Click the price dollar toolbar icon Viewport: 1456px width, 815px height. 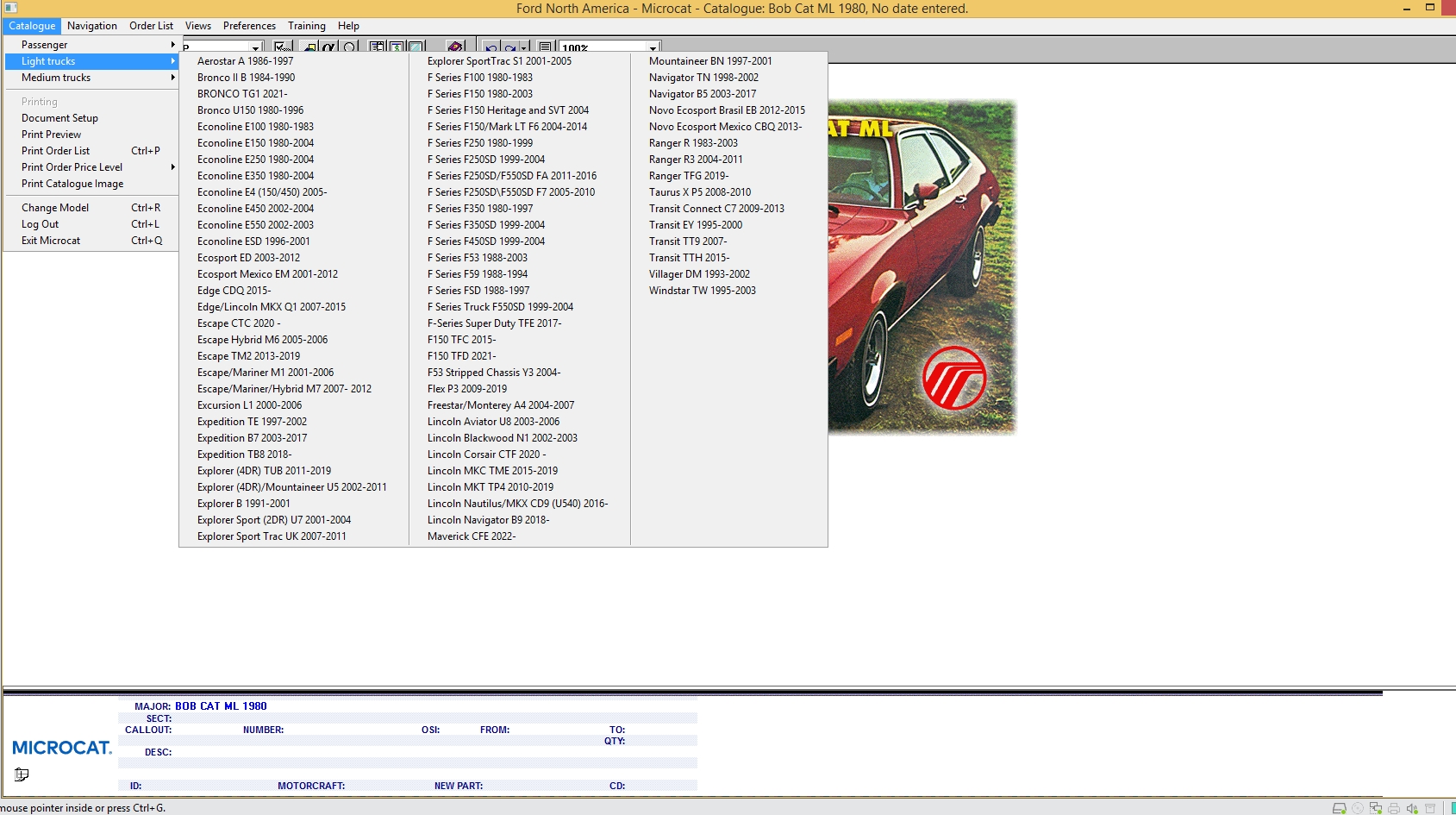(x=396, y=47)
